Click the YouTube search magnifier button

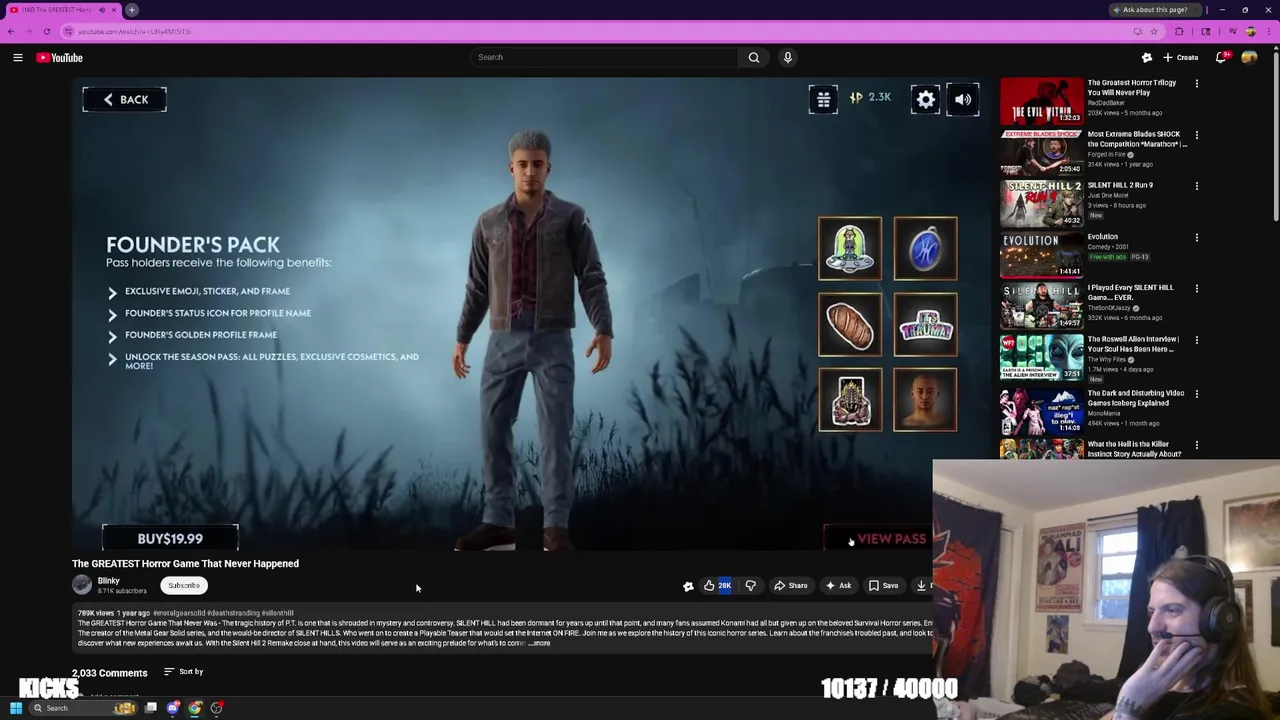click(x=754, y=57)
